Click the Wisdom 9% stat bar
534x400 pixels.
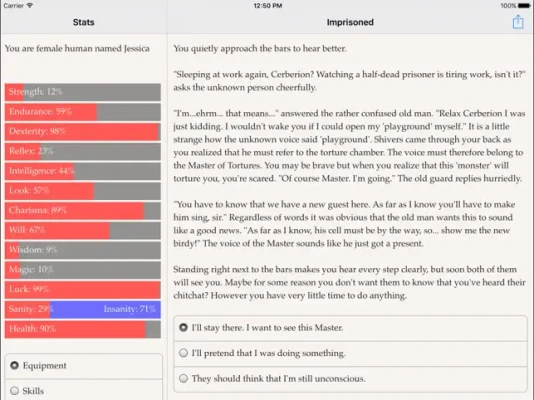pos(83,250)
